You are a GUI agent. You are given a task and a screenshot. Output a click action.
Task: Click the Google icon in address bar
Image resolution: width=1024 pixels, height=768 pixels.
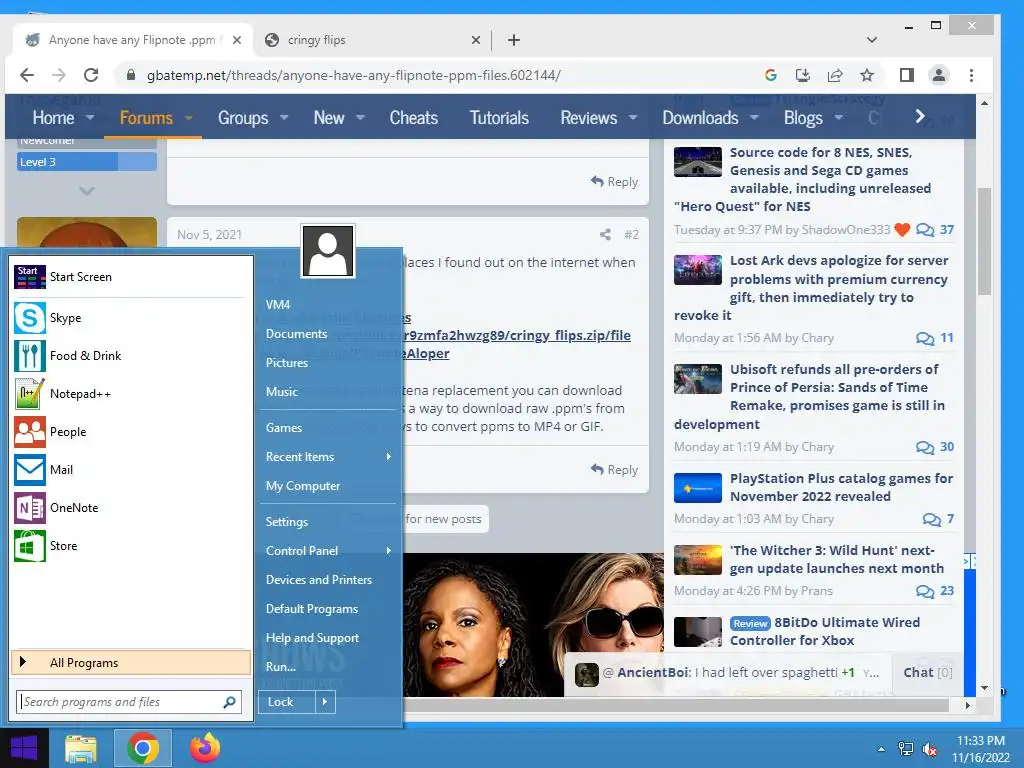771,75
